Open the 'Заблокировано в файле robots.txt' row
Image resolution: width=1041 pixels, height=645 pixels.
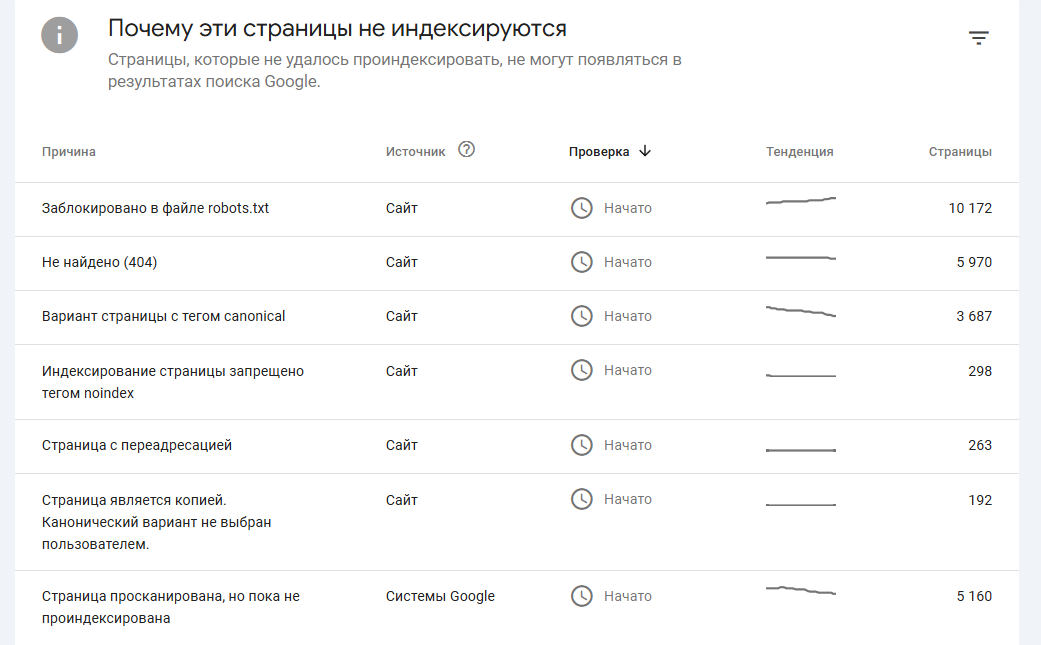(155, 209)
